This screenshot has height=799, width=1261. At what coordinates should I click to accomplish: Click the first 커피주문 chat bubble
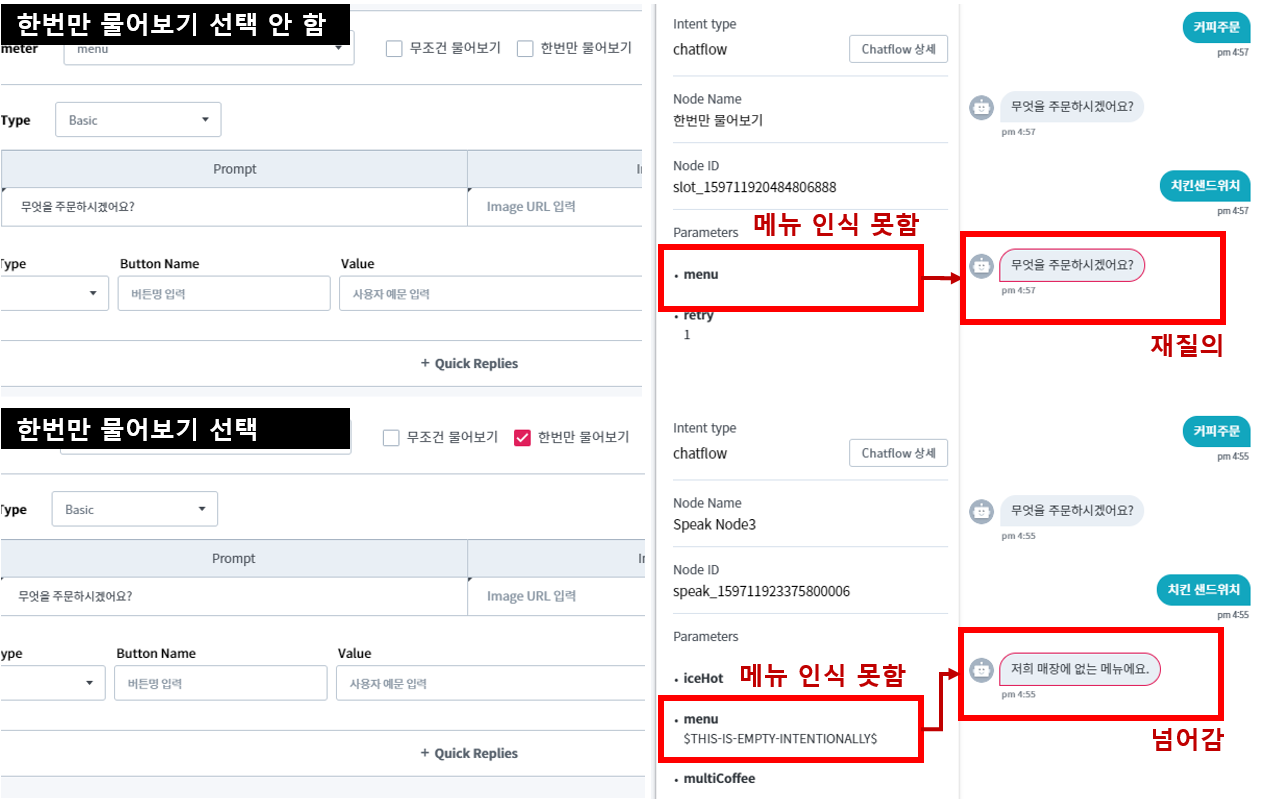point(1216,28)
